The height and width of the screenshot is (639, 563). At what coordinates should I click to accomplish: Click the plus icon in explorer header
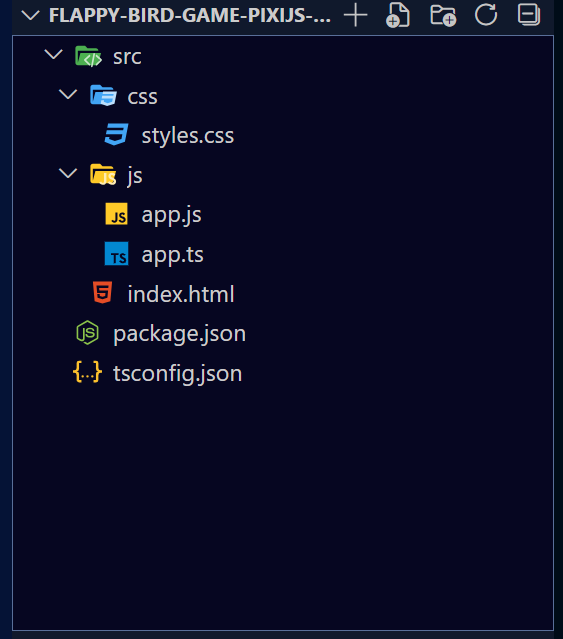(356, 15)
